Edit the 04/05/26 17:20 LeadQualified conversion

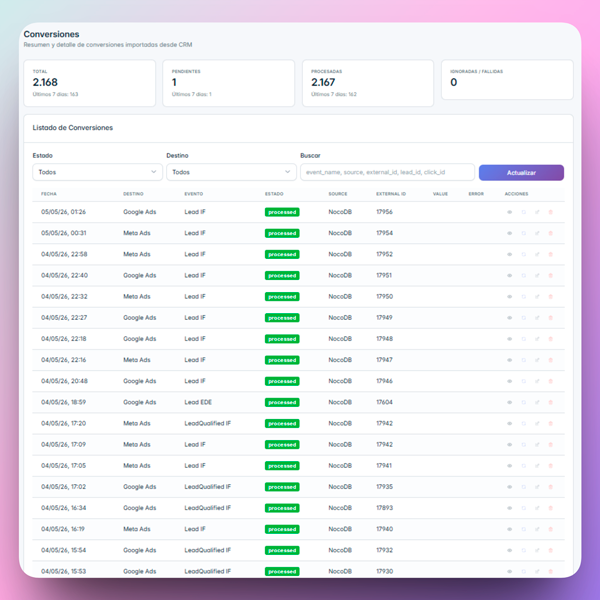pos(537,423)
